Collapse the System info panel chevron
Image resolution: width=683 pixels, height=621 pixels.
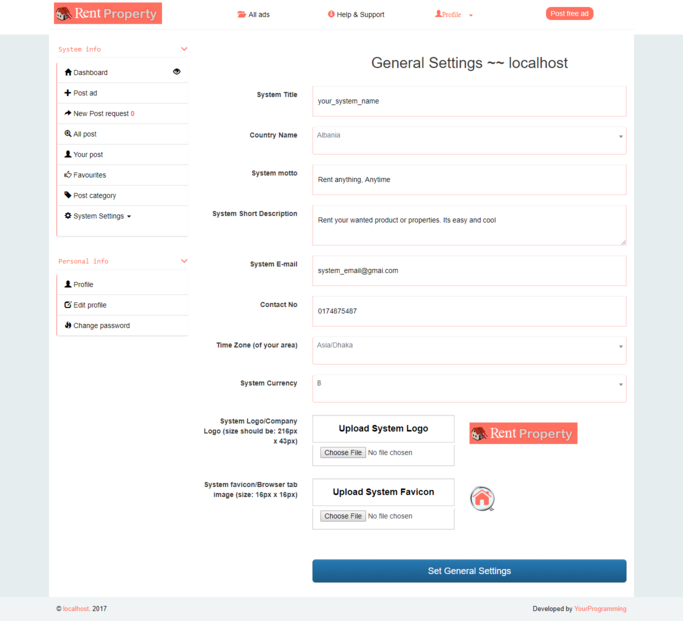(184, 49)
